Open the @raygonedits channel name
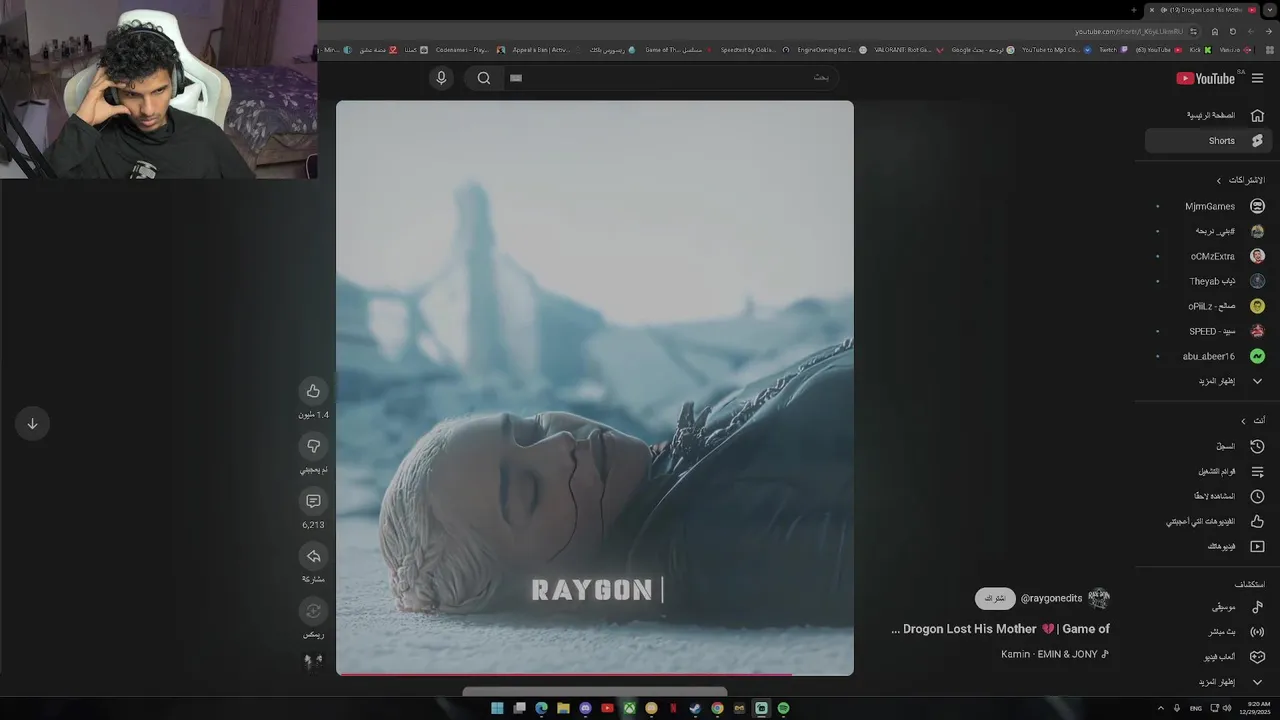Image resolution: width=1280 pixels, height=720 pixels. pyautogui.click(x=1051, y=598)
